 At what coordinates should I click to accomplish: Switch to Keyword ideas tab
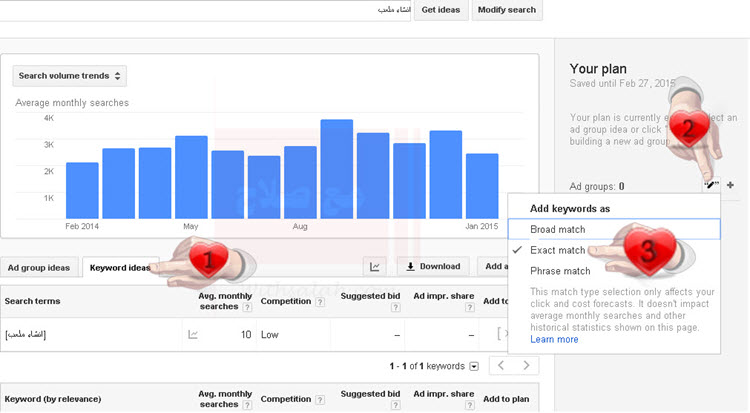[118, 267]
